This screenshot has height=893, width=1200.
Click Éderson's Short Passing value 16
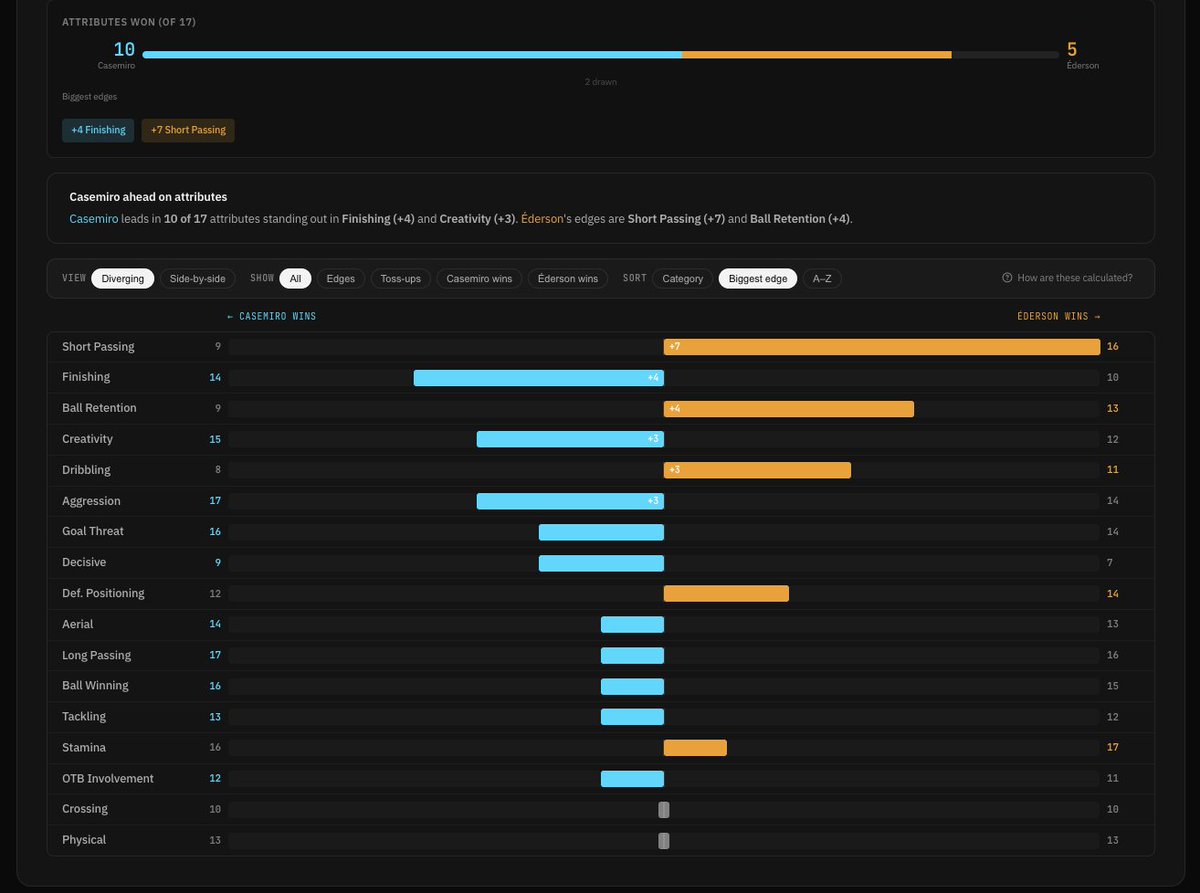coord(1113,346)
